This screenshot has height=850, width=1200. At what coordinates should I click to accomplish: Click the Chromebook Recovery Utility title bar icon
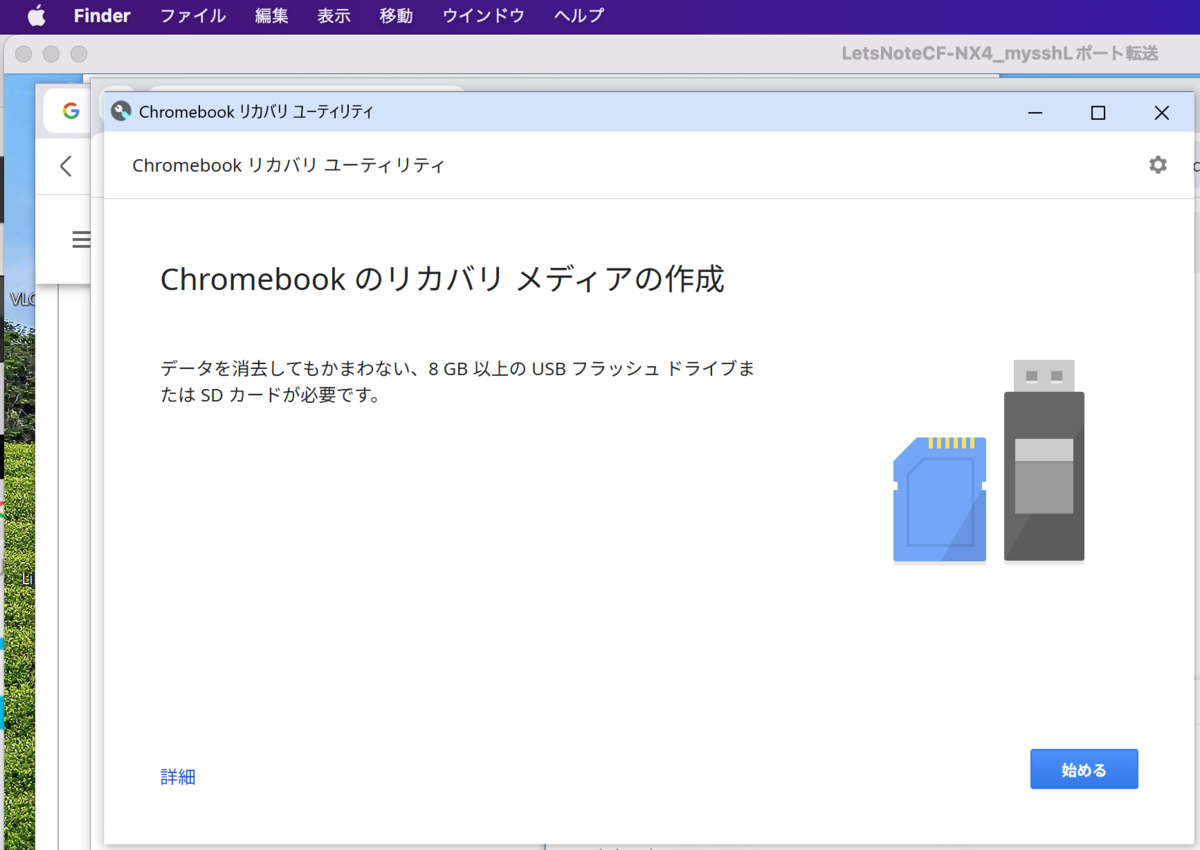(x=121, y=111)
